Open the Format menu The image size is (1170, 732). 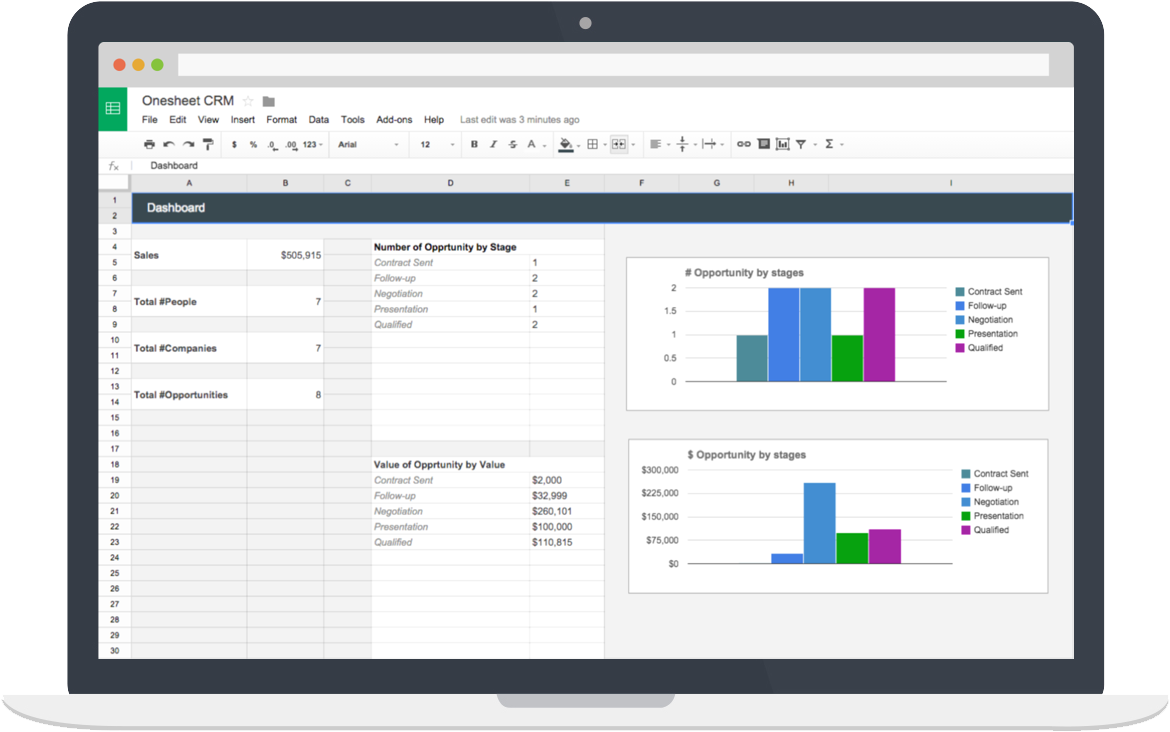point(281,119)
